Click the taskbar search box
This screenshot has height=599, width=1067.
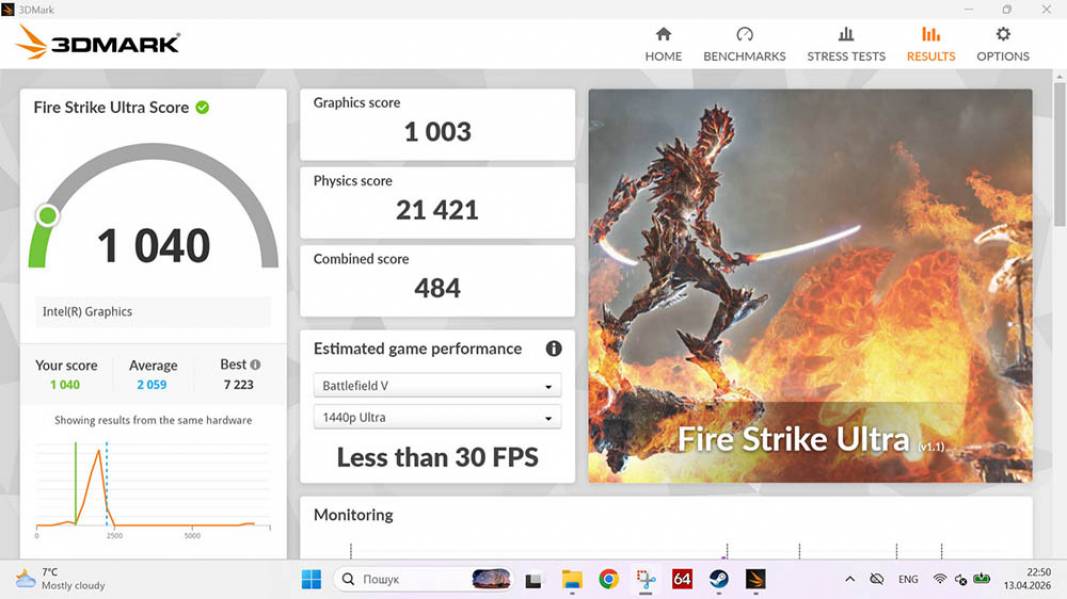pos(423,579)
